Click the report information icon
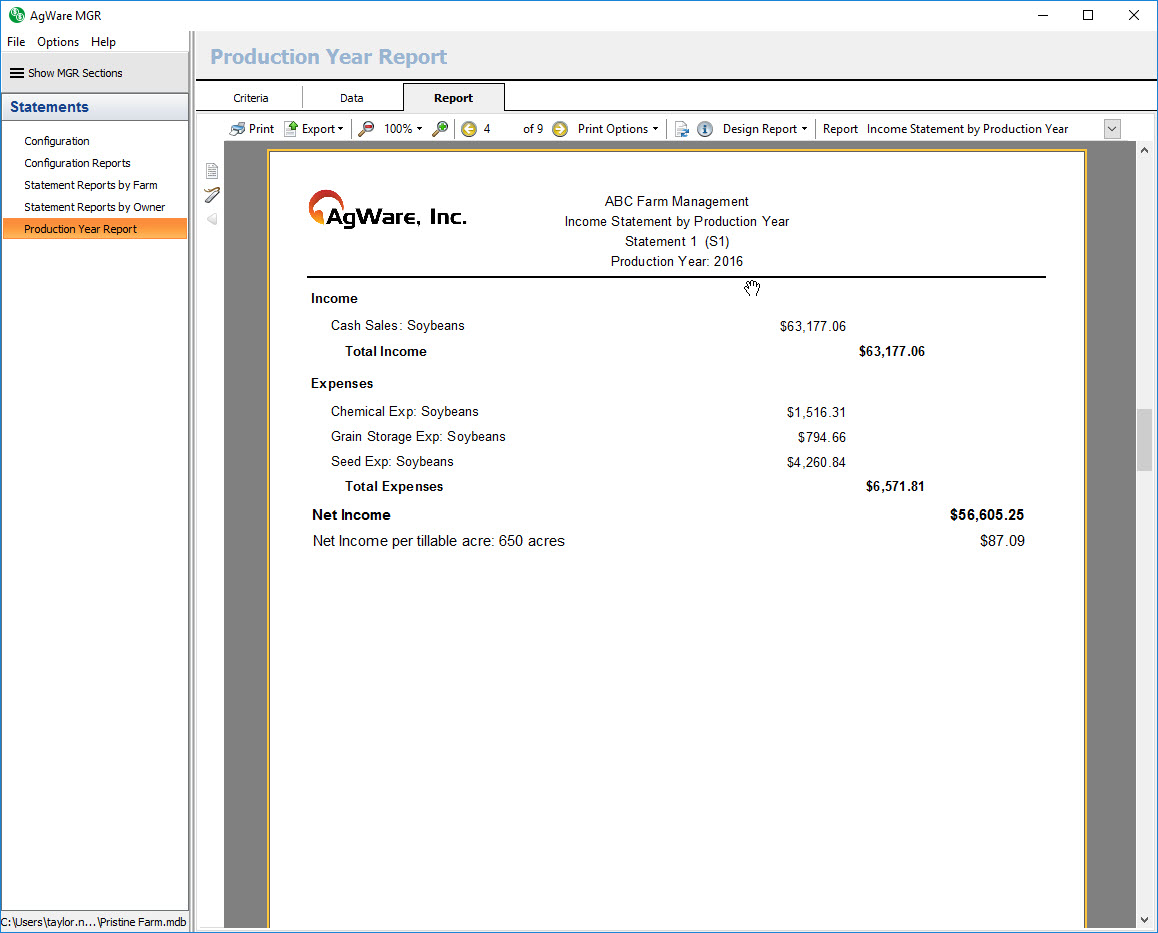This screenshot has width=1158, height=933. (705, 129)
